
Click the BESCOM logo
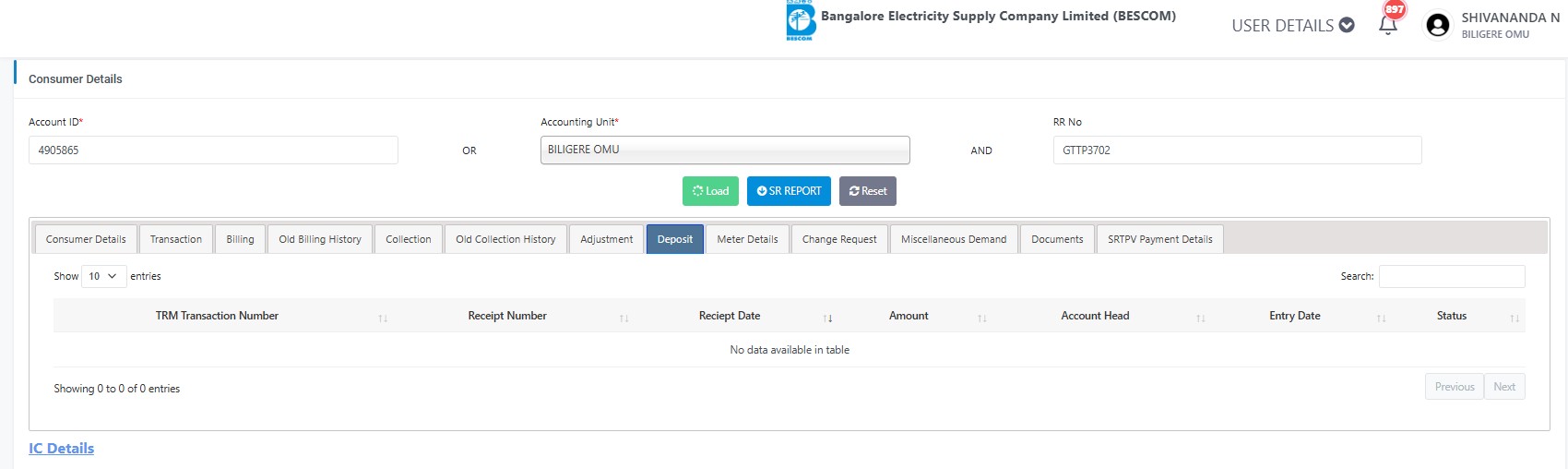click(x=800, y=20)
